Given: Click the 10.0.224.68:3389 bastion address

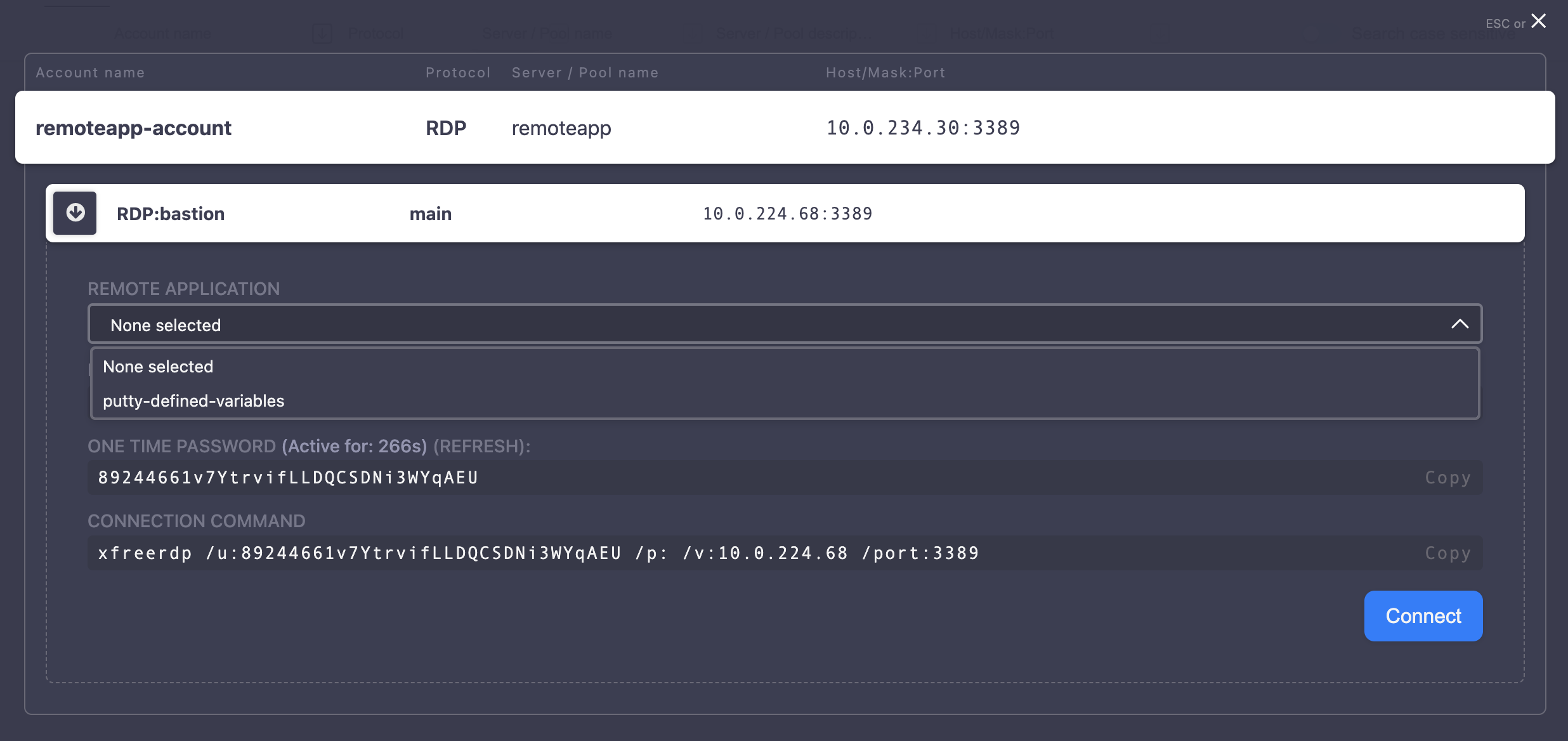Looking at the screenshot, I should 787,214.
